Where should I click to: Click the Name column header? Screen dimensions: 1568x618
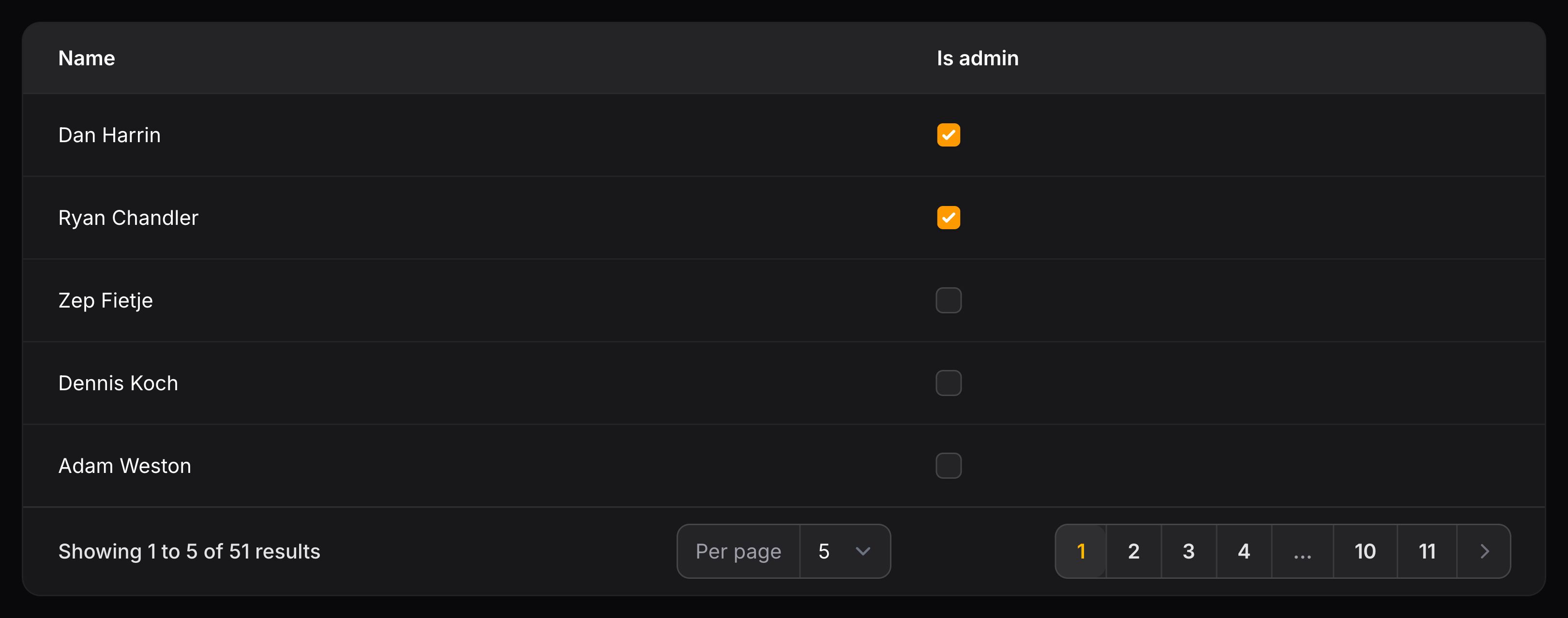point(87,58)
